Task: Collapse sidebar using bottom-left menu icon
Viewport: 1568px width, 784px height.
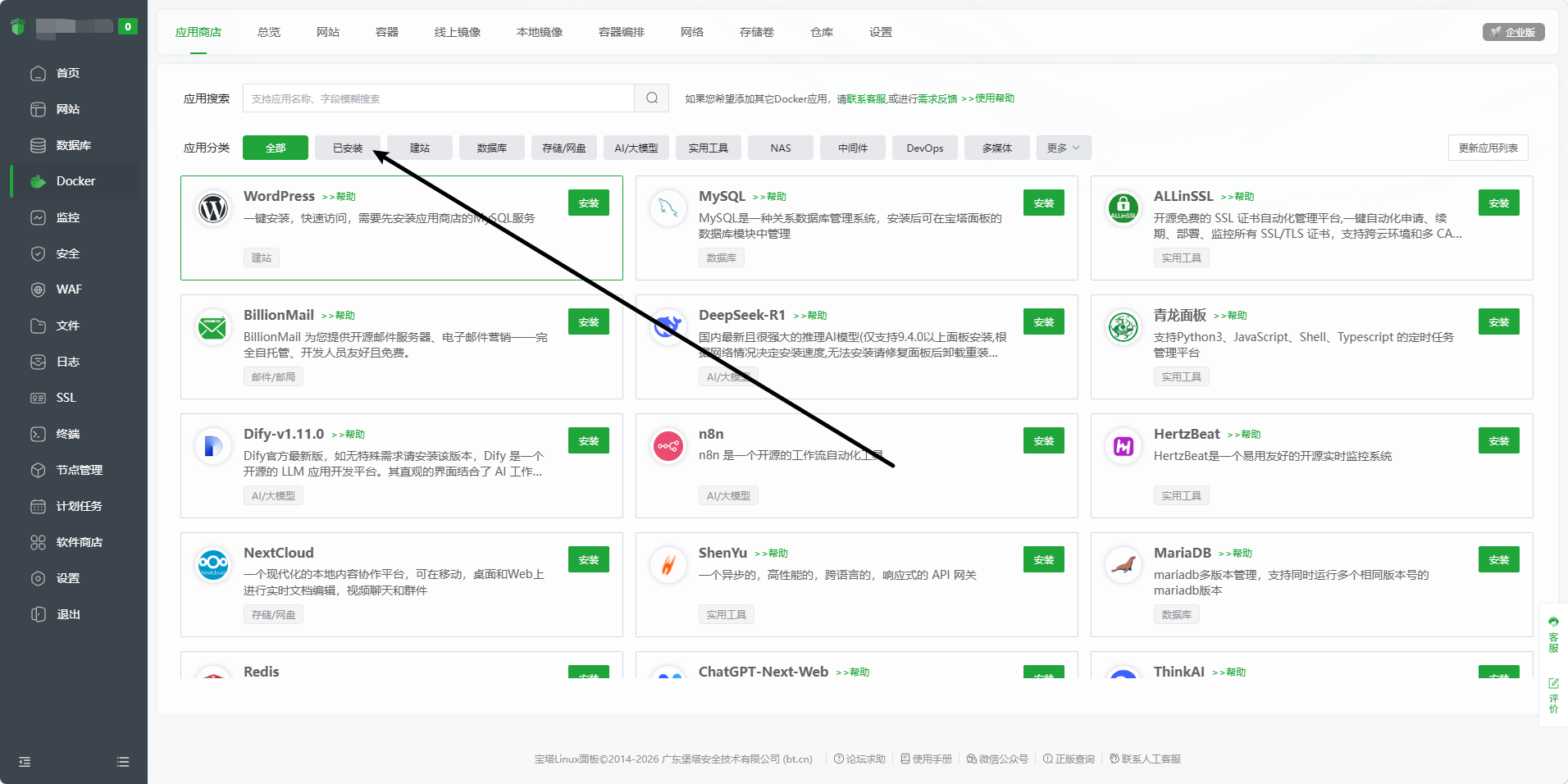Action: (25, 762)
